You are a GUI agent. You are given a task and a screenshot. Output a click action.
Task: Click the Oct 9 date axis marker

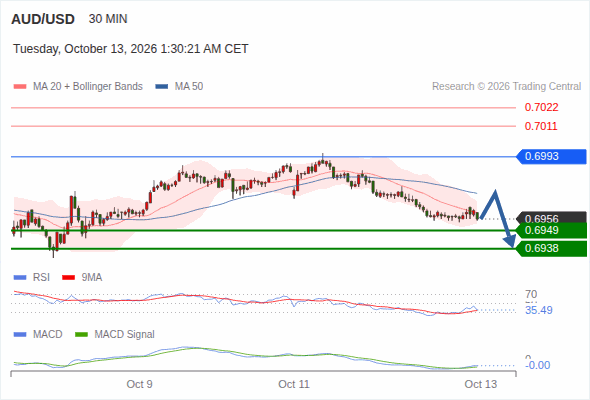click(x=139, y=384)
